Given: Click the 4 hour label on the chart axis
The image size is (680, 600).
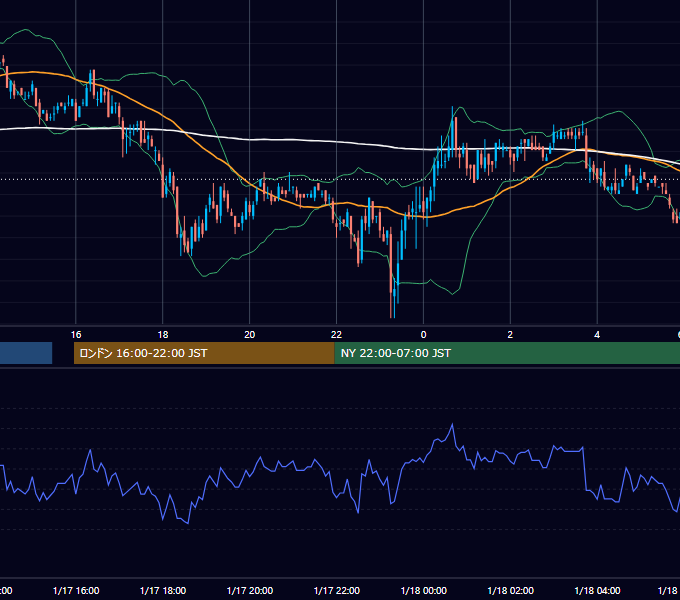Looking at the screenshot, I should tap(597, 335).
